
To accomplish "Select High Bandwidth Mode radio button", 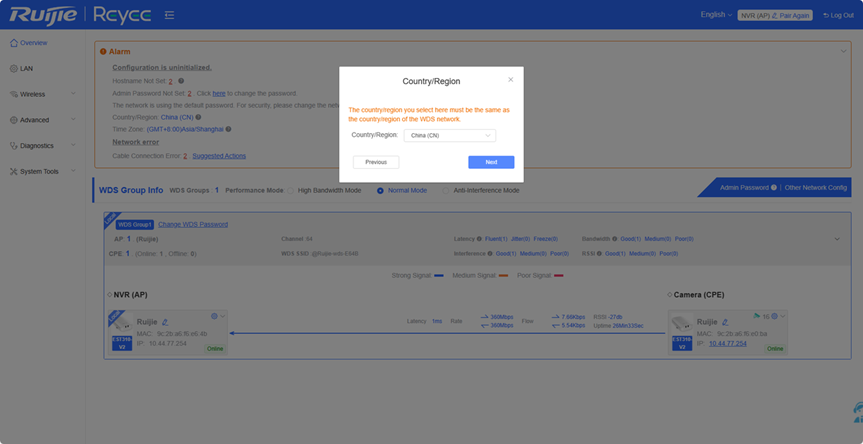I will click(291, 190).
